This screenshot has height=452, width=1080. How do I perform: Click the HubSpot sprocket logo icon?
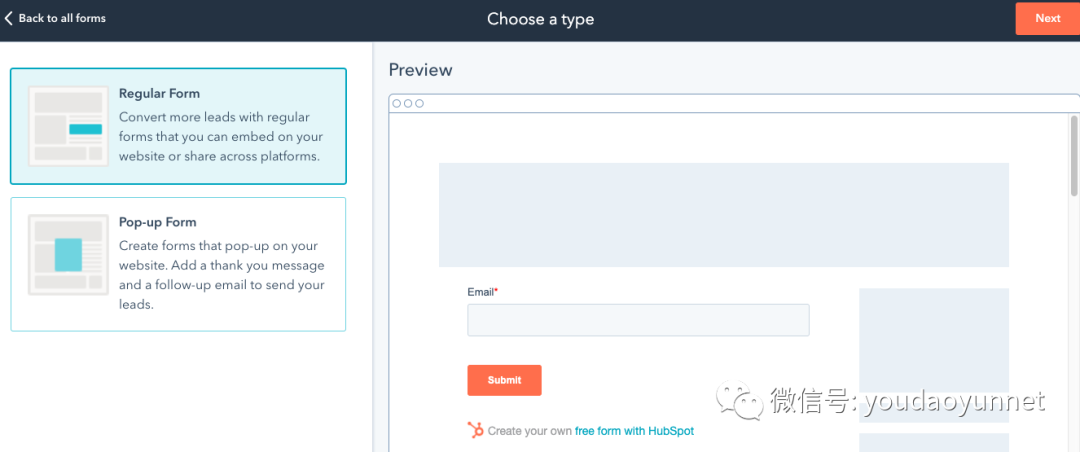(x=475, y=430)
